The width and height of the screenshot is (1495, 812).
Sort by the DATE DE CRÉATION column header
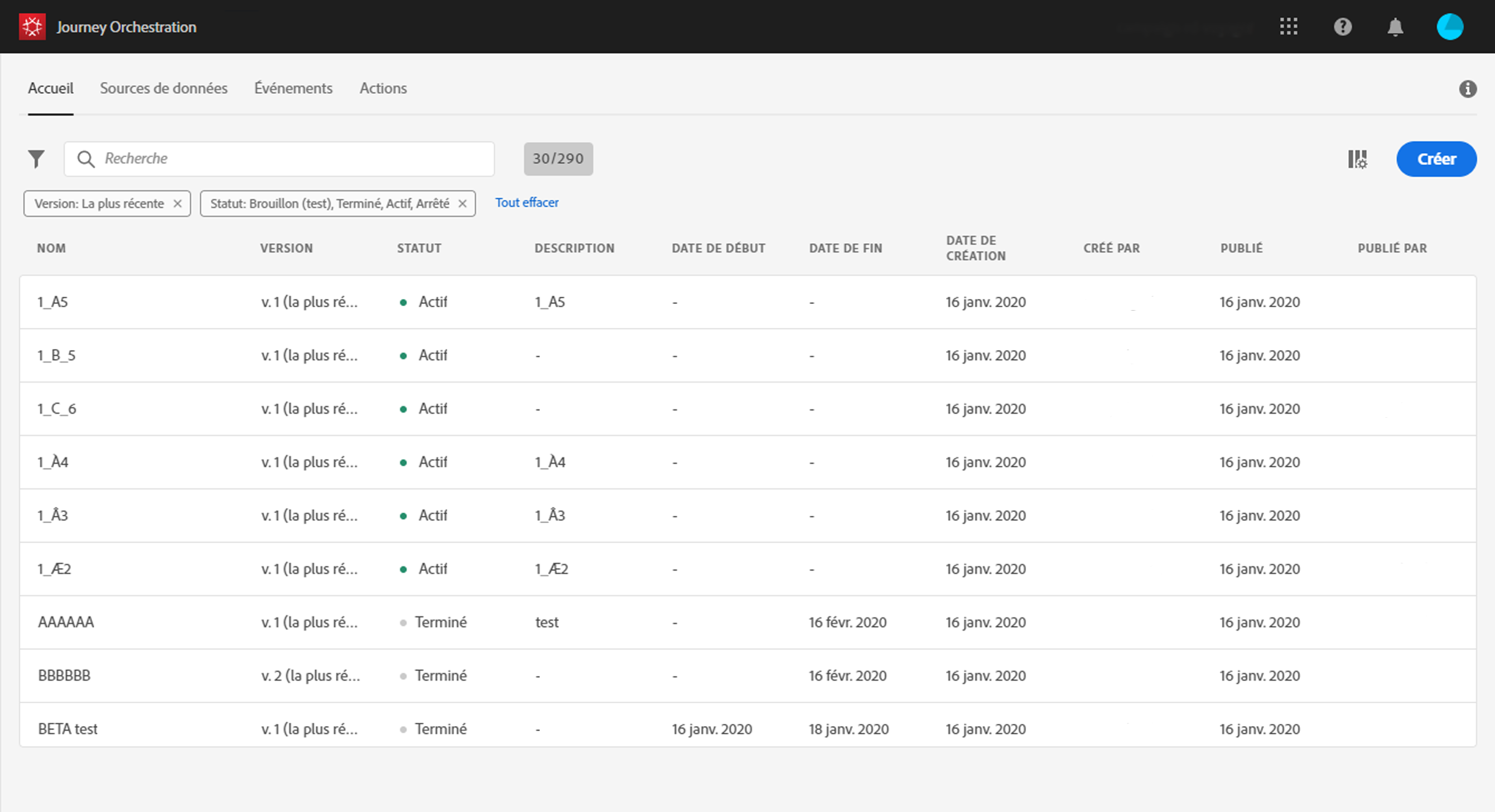[x=976, y=248]
